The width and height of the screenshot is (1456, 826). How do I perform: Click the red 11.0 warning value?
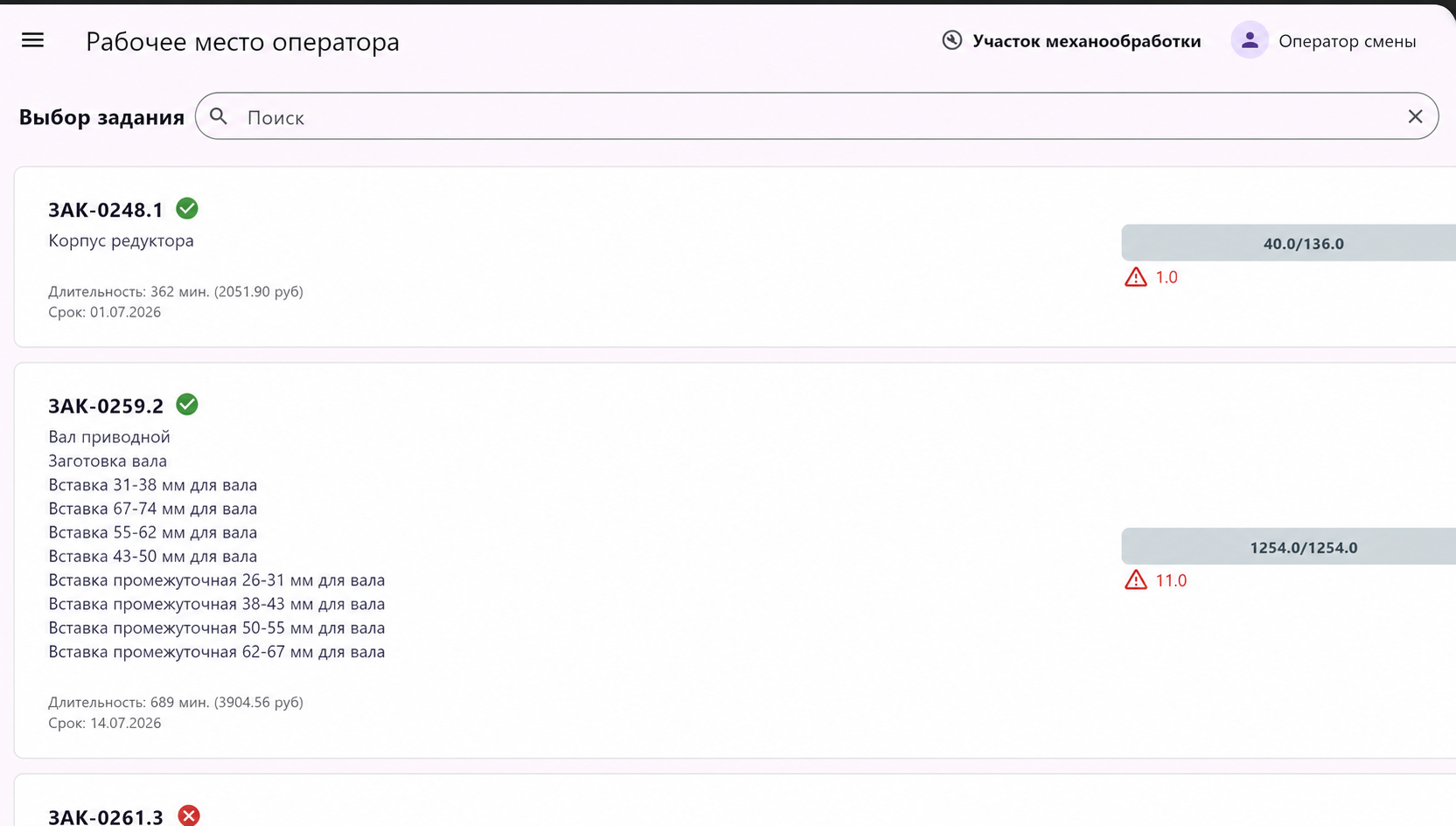[1171, 580]
